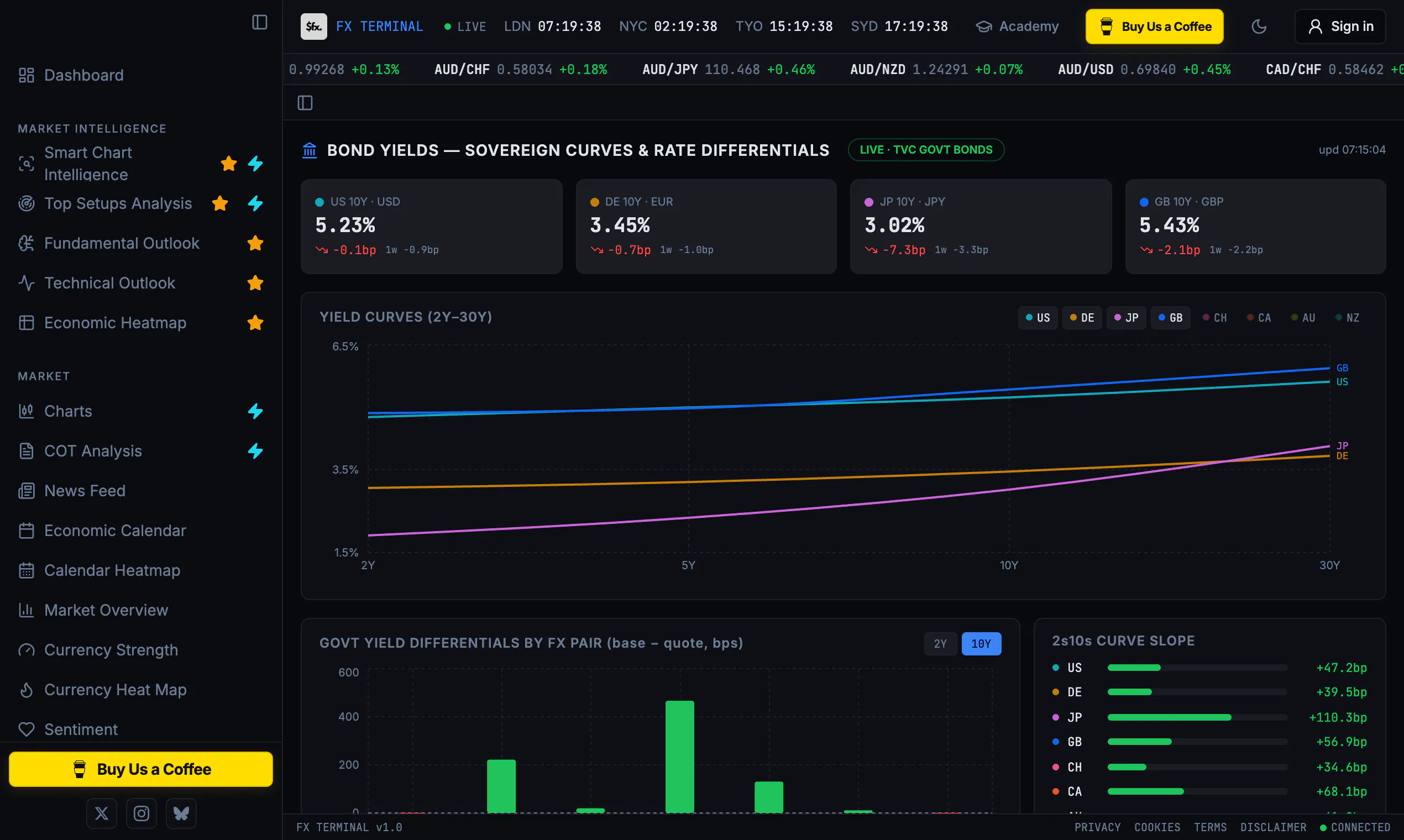Click lightning bolt beside Top Setups Analysis

point(255,203)
